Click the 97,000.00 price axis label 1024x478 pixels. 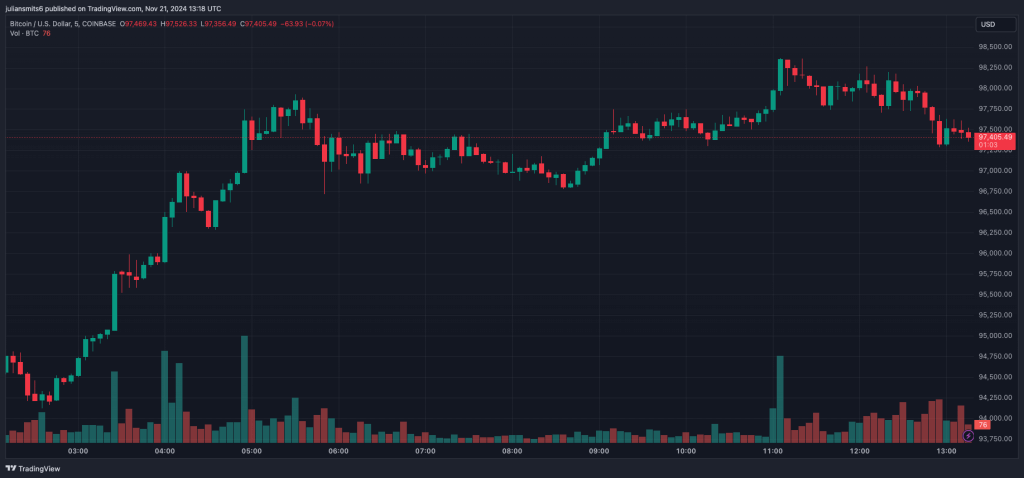[x=995, y=170]
